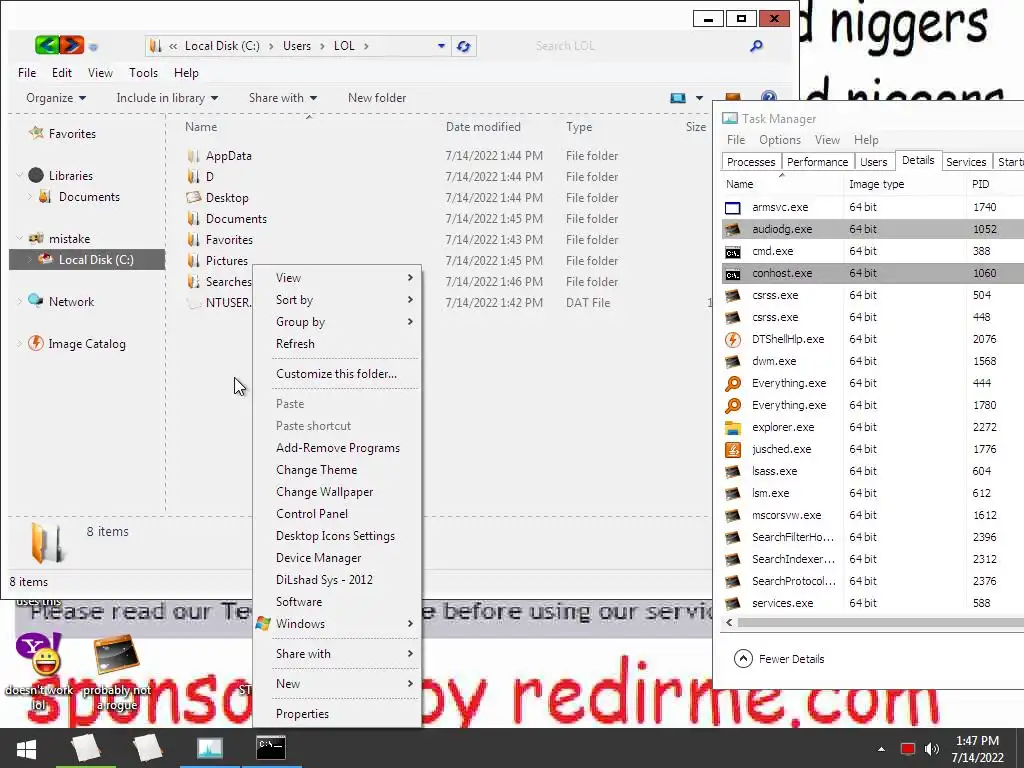Open the Windows submenu in context menu
The image size is (1024, 768).
[x=337, y=624]
